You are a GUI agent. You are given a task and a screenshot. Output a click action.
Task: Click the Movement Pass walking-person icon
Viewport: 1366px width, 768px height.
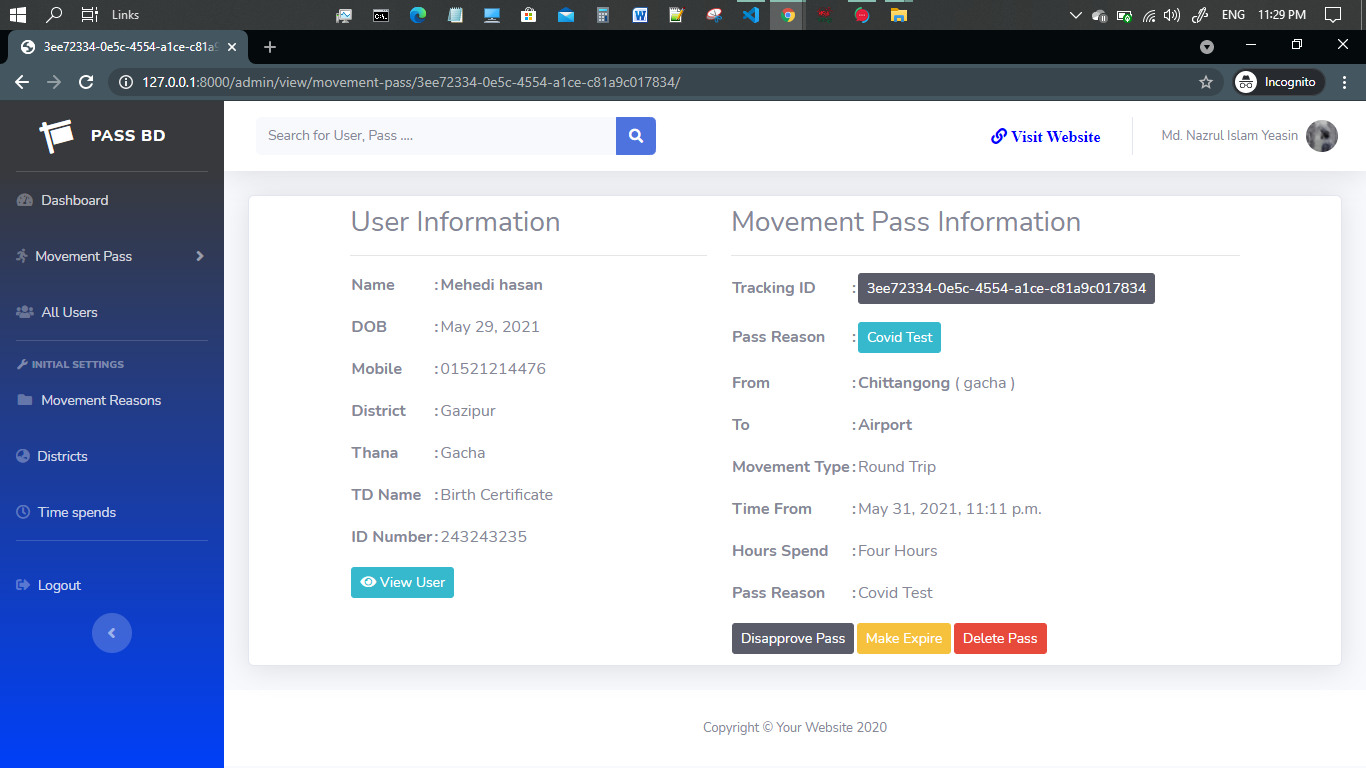coord(22,256)
